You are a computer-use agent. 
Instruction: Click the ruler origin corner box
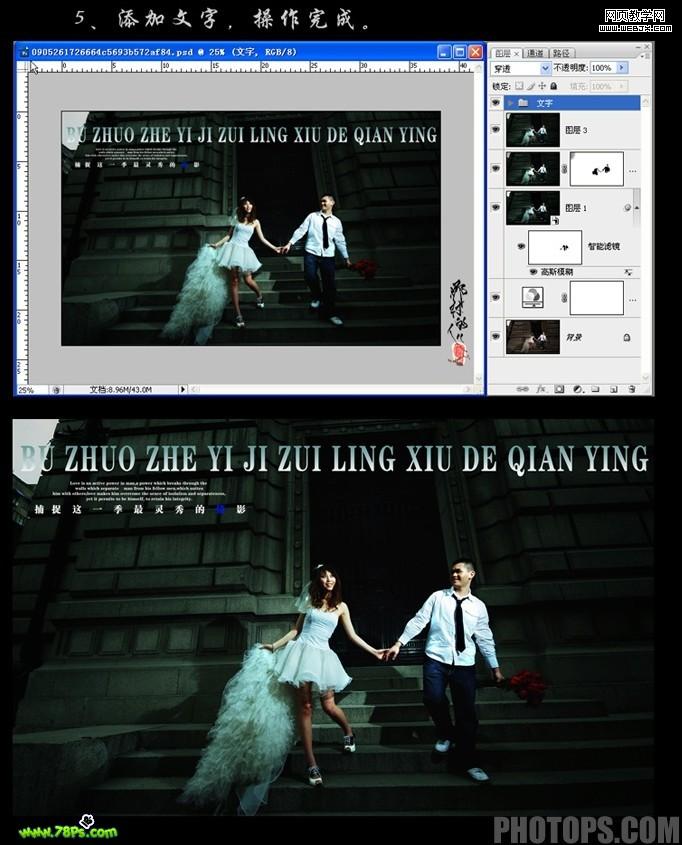(23, 67)
